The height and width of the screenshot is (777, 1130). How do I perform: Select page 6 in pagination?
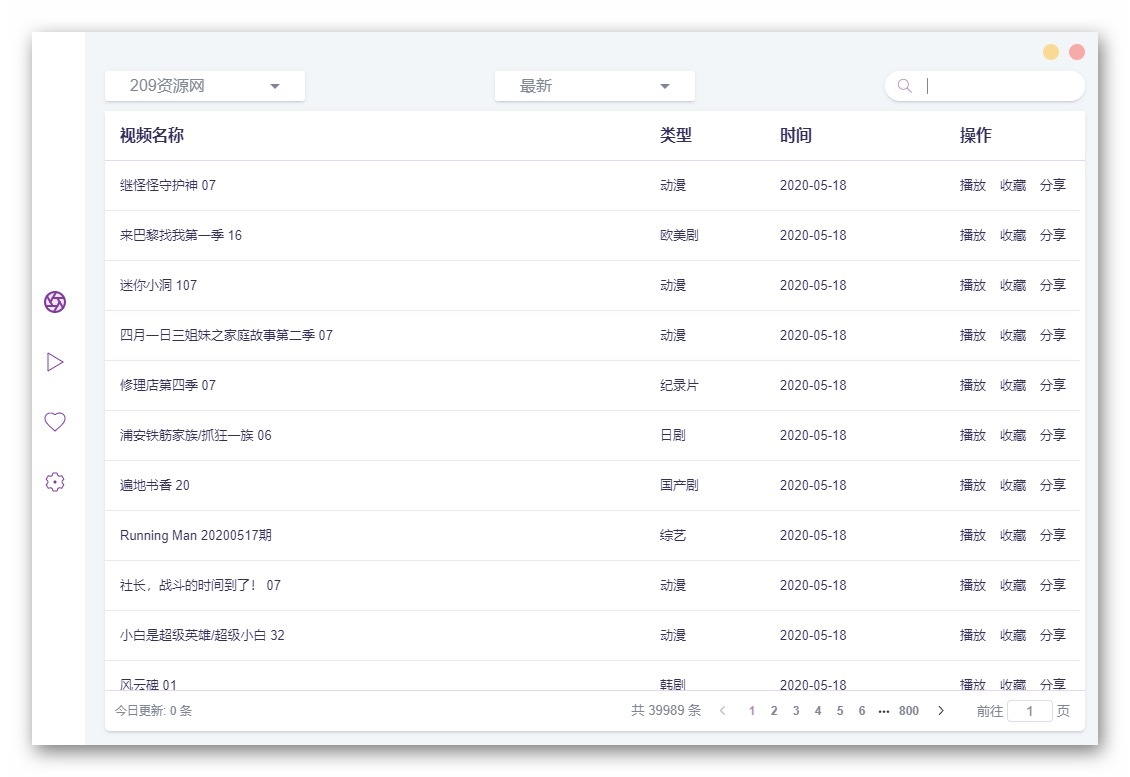pyautogui.click(x=862, y=711)
